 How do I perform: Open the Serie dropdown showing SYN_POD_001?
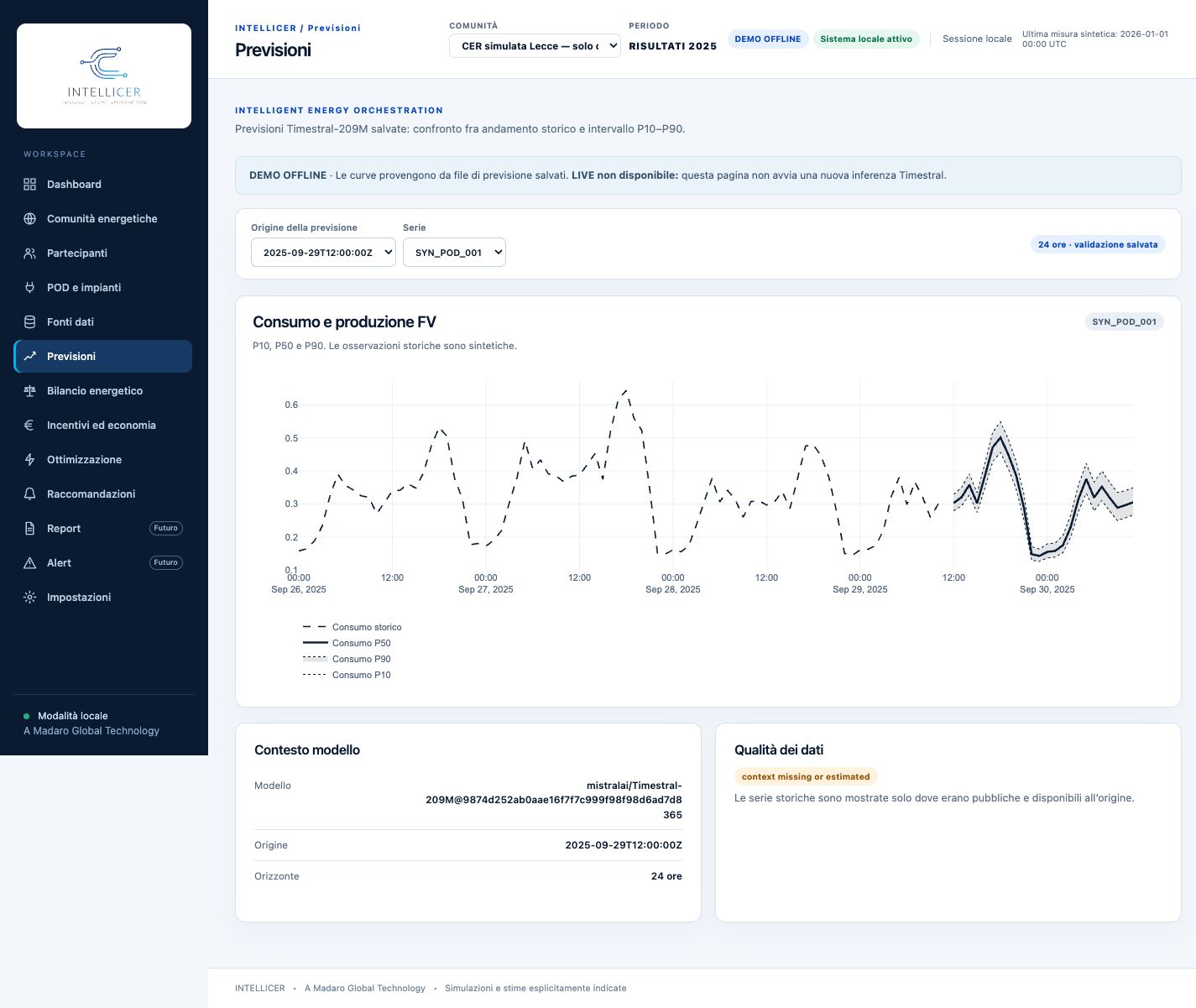pyautogui.click(x=454, y=253)
